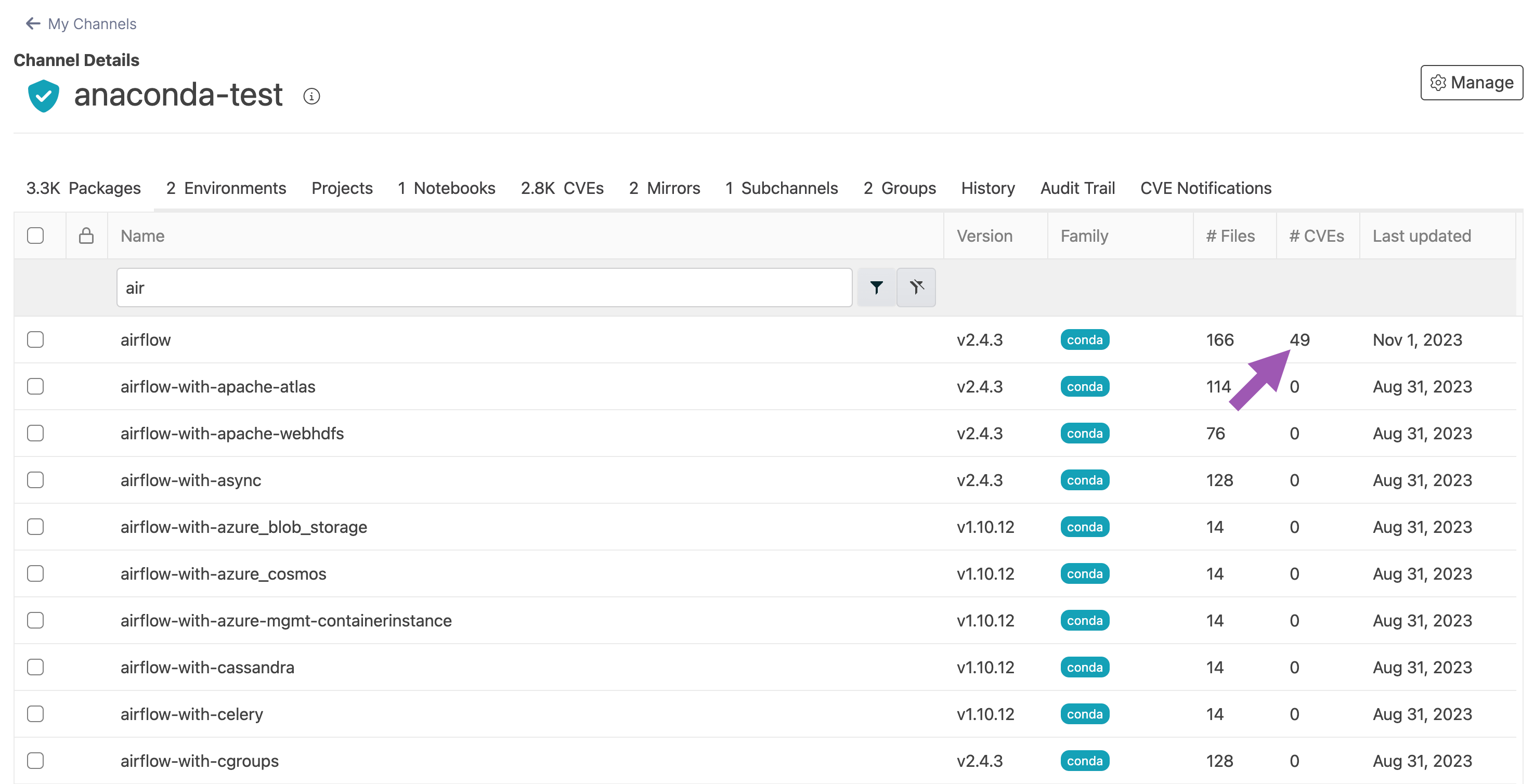Sort by Last updated column header
1534x784 pixels.
point(1422,236)
